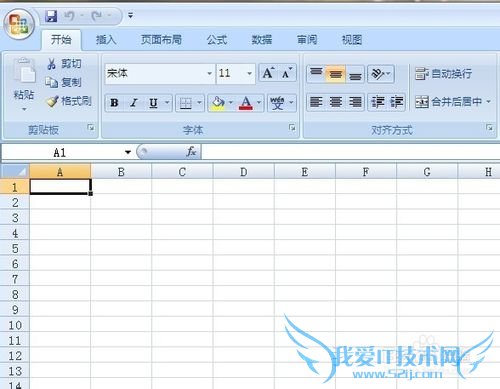Switch to the 插入 tab

coord(106,40)
